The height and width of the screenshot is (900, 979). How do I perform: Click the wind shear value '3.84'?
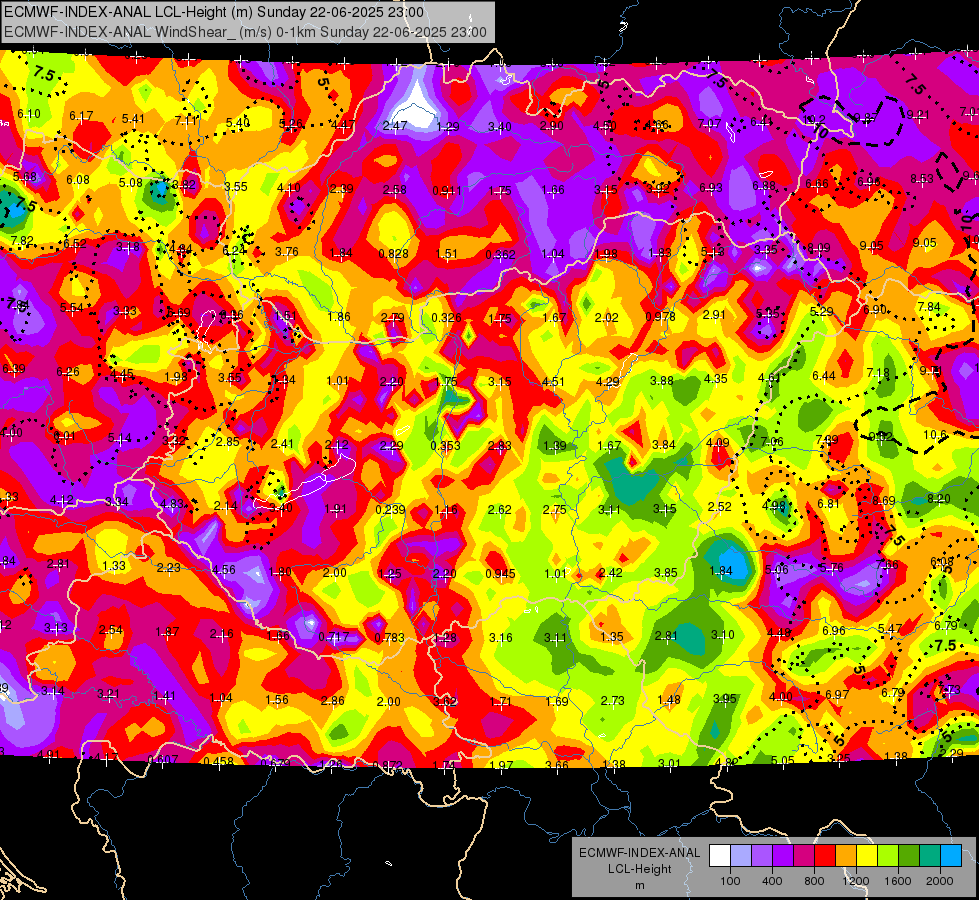tap(664, 445)
